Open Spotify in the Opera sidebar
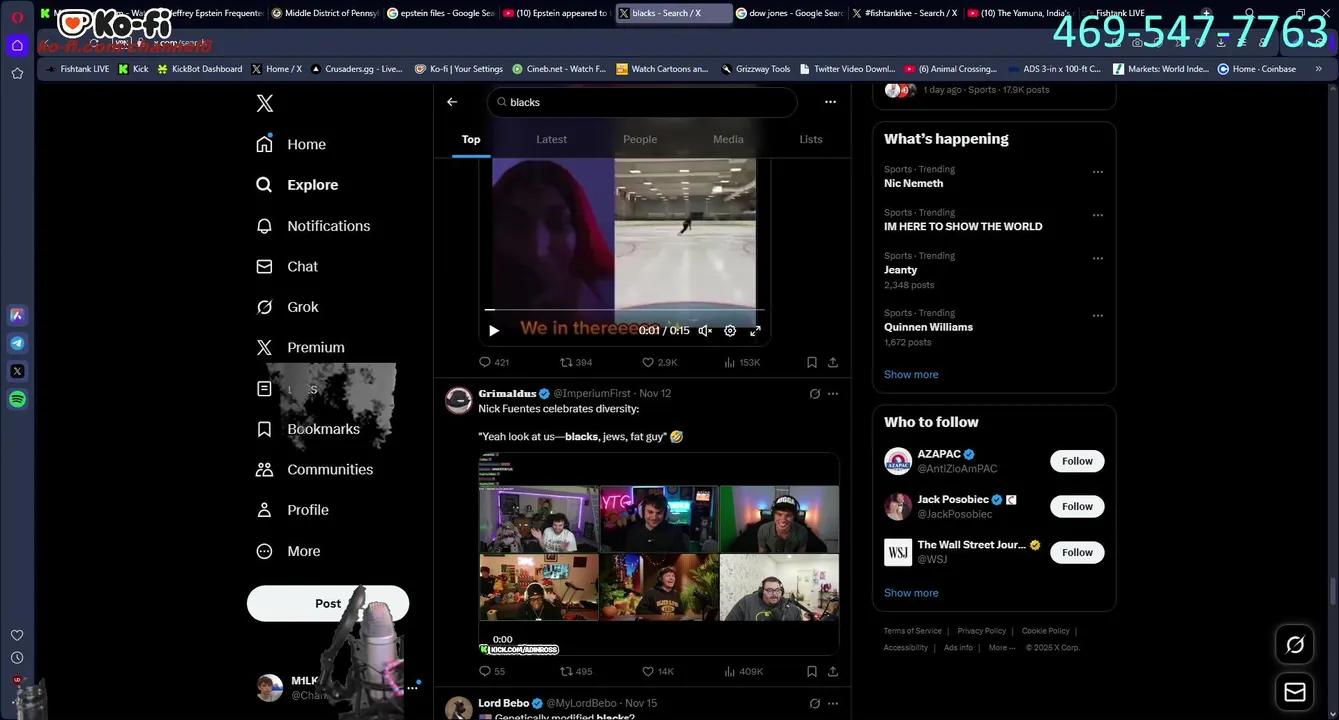Viewport: 1339px width, 720px height. [17, 399]
